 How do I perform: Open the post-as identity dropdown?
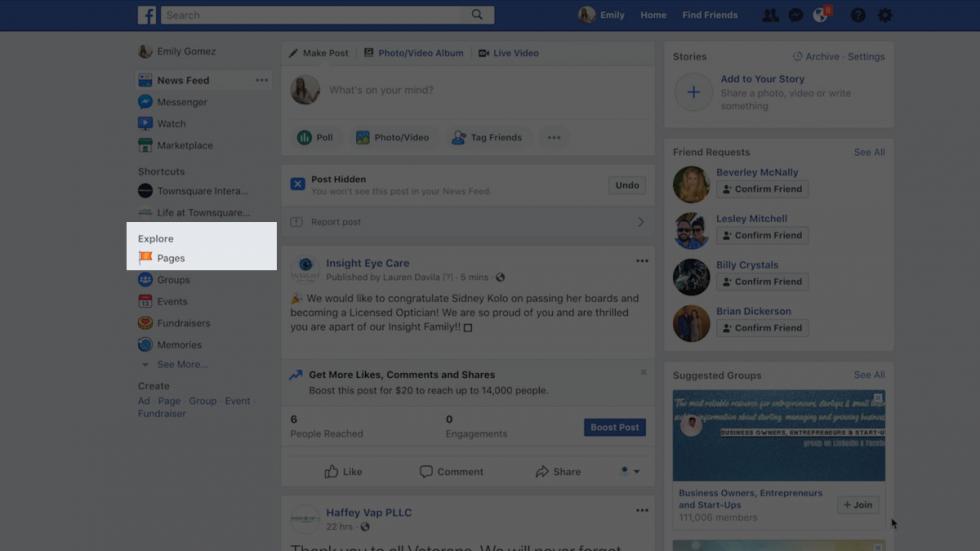[630, 471]
